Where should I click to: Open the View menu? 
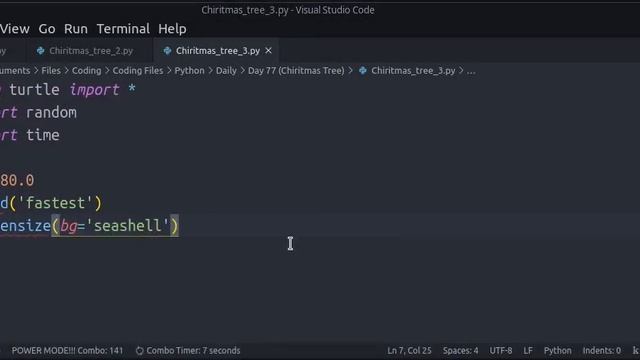click(15, 29)
